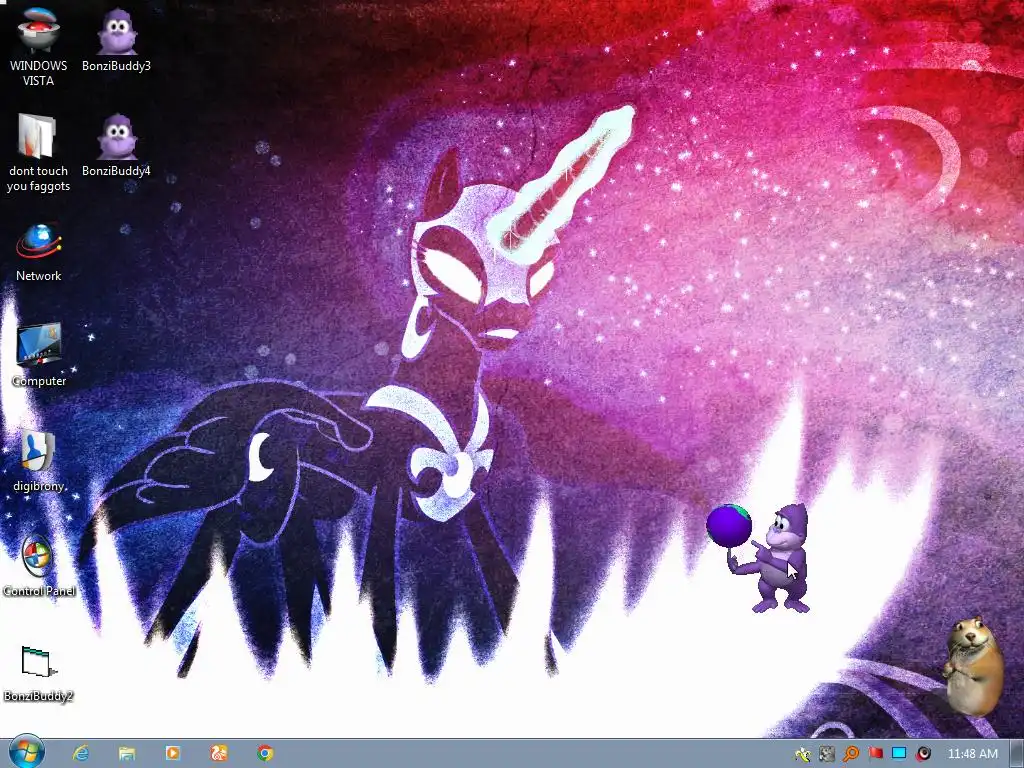
Task: Select the Control Panel desktop icon
Action: (x=39, y=566)
